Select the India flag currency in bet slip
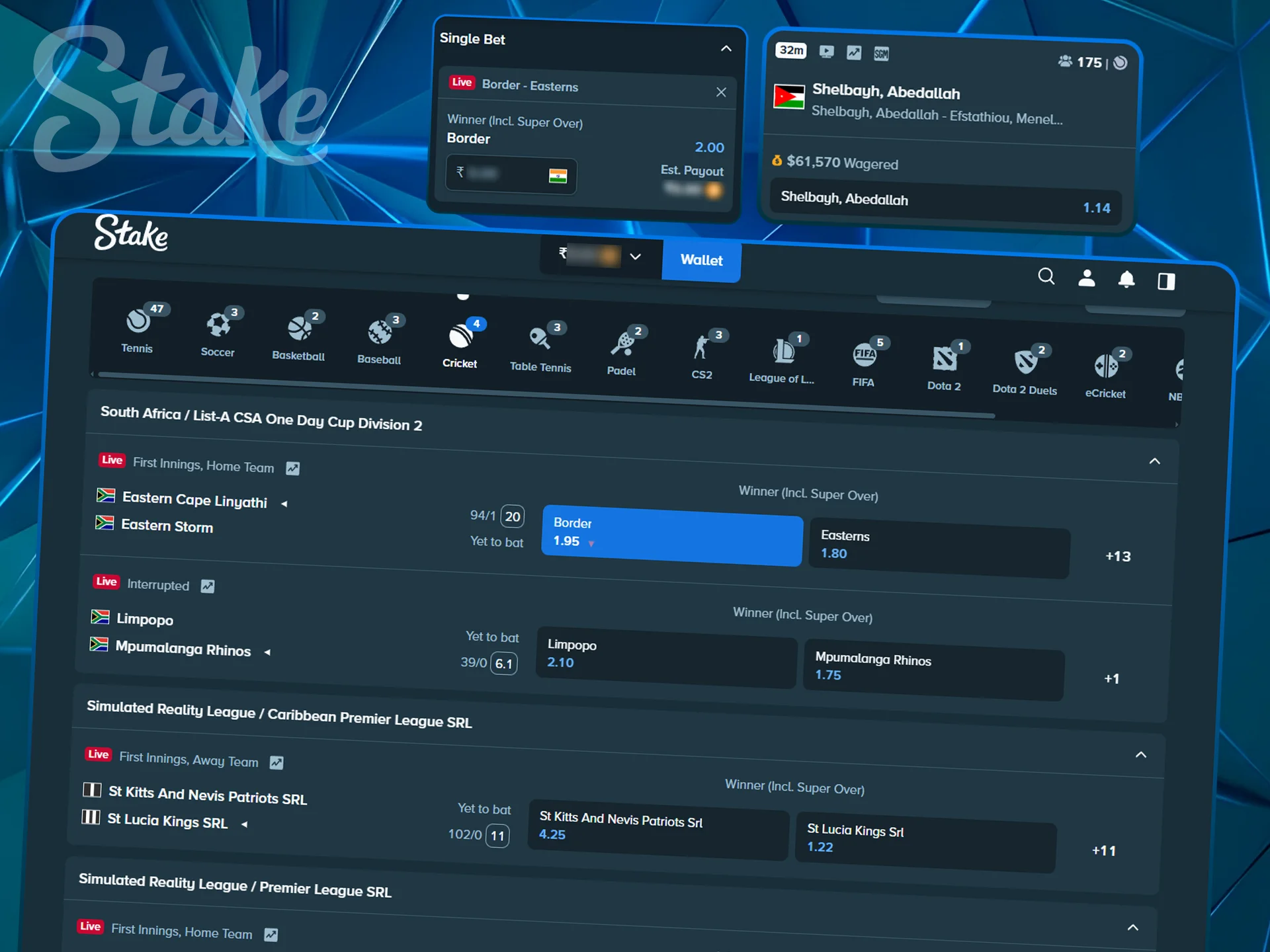The image size is (1270, 952). point(558,176)
